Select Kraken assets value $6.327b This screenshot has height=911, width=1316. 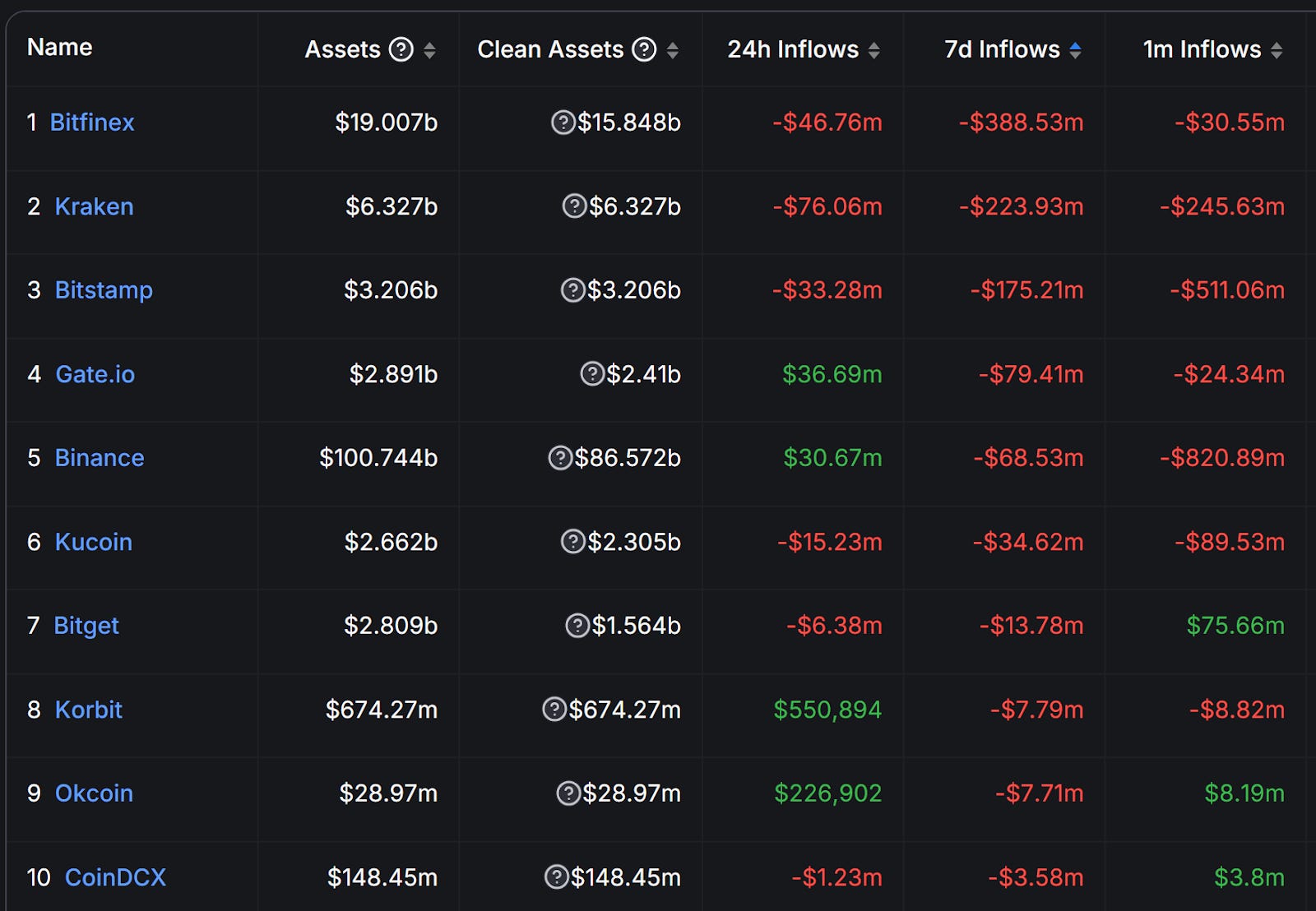(392, 206)
